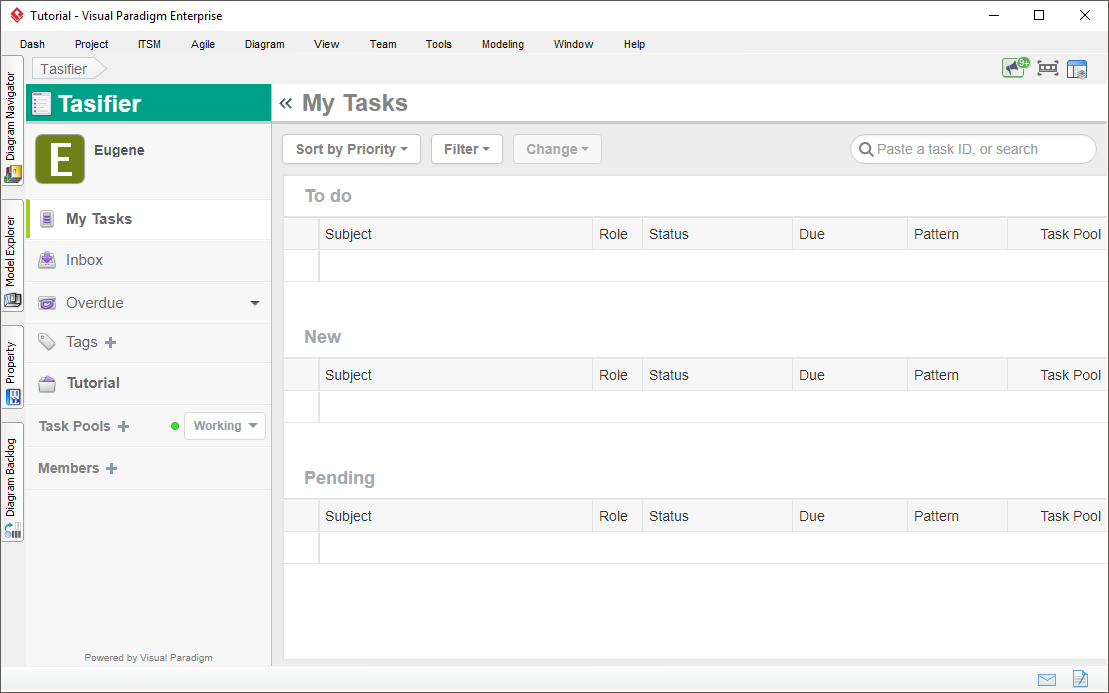Click Task Pool header in Pending
Viewport: 1109px width, 693px height.
(x=1058, y=516)
